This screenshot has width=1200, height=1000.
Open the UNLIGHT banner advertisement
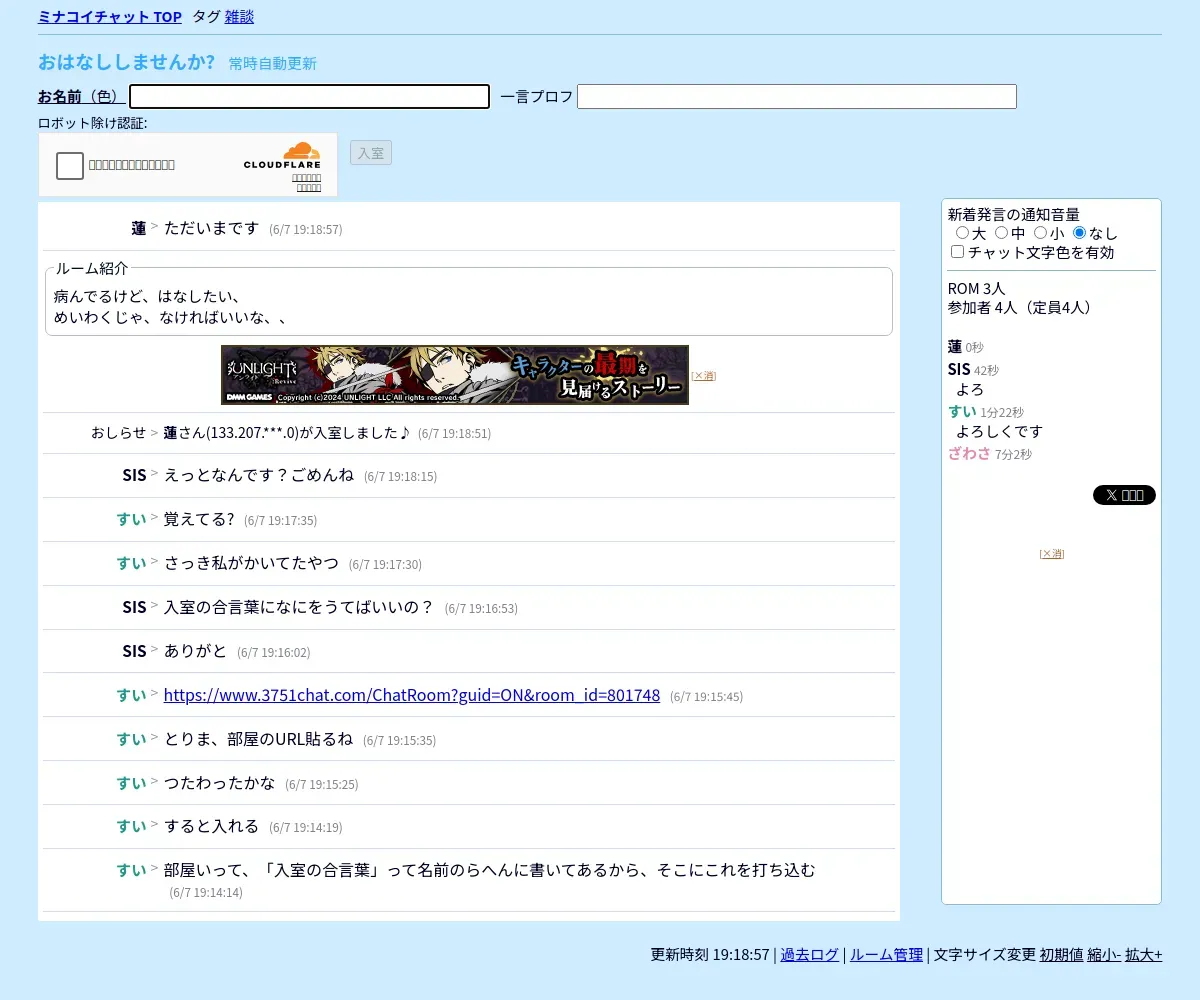tap(455, 375)
